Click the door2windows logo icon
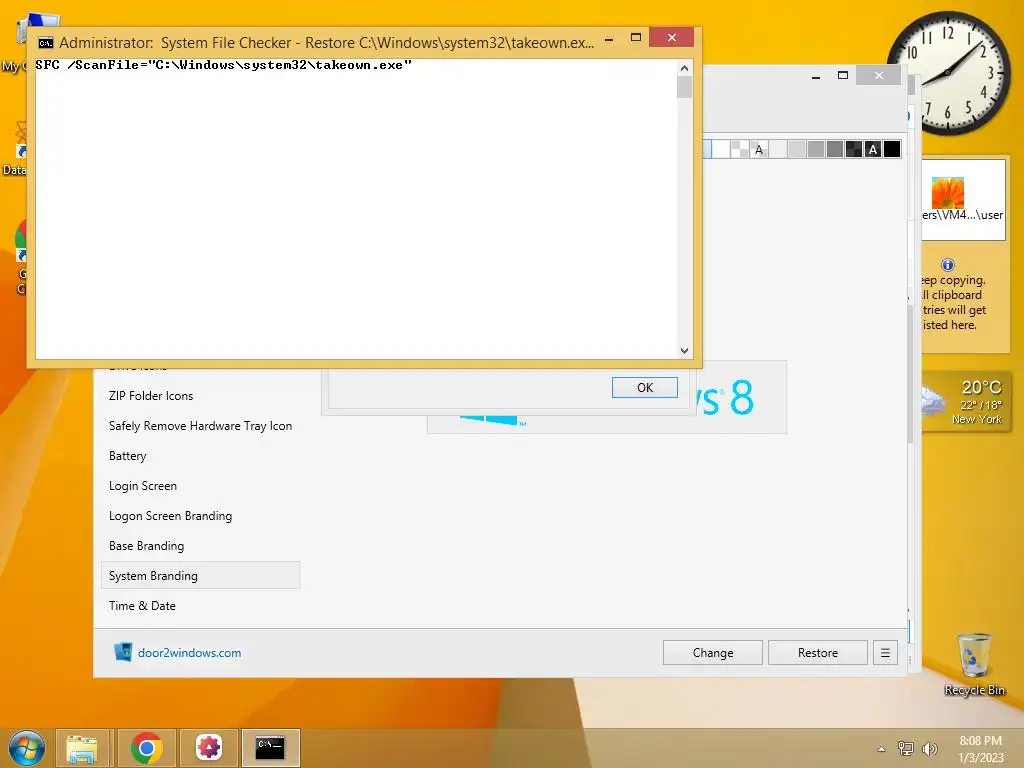Screen dimensions: 1024x768 [123, 652]
